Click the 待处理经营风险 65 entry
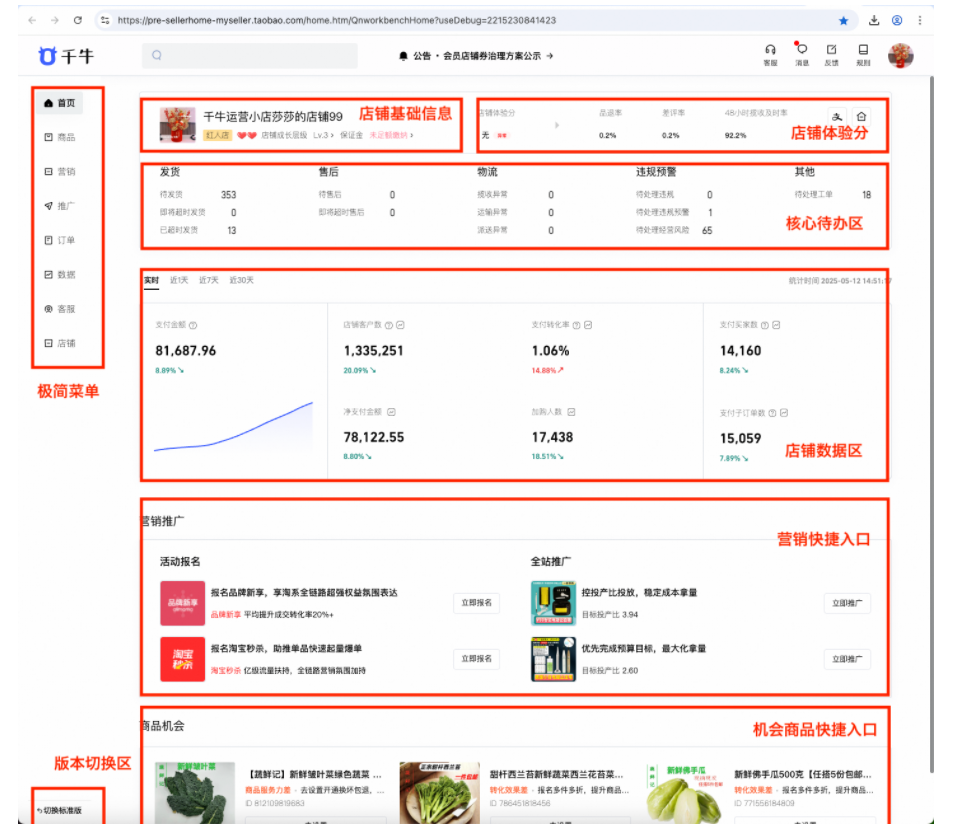 point(674,230)
